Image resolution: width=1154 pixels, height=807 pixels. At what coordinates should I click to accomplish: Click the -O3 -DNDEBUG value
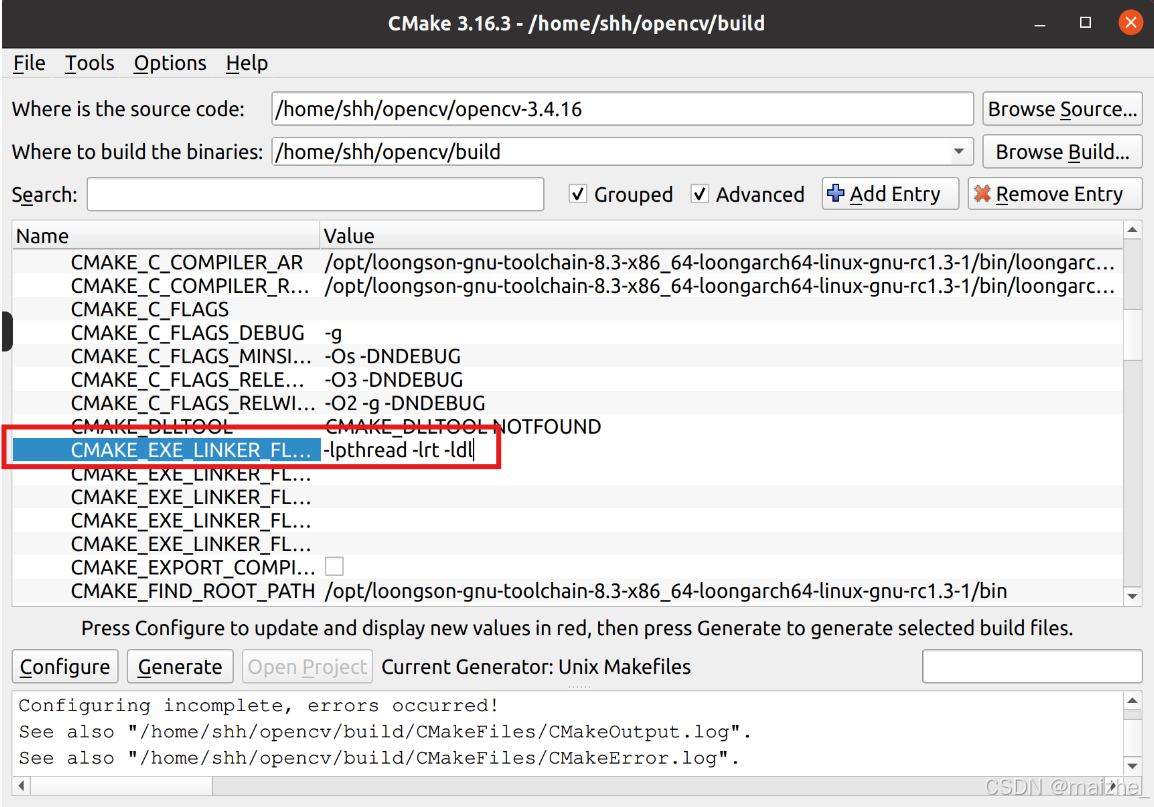click(x=394, y=380)
